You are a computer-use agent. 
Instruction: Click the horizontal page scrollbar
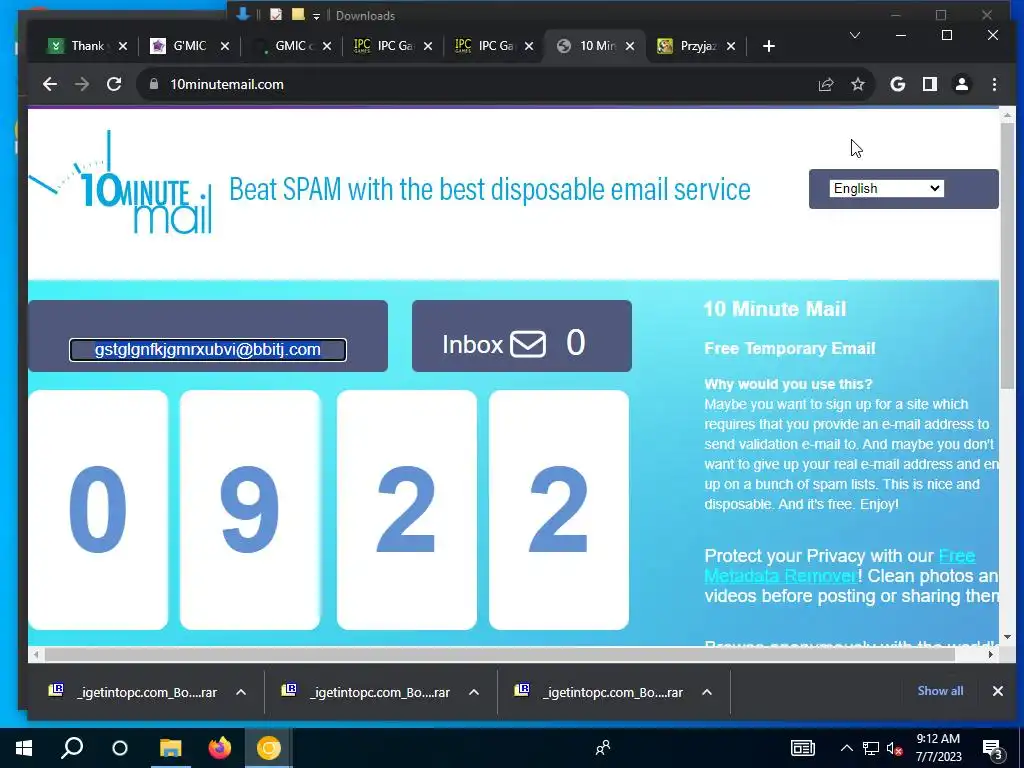click(500, 654)
